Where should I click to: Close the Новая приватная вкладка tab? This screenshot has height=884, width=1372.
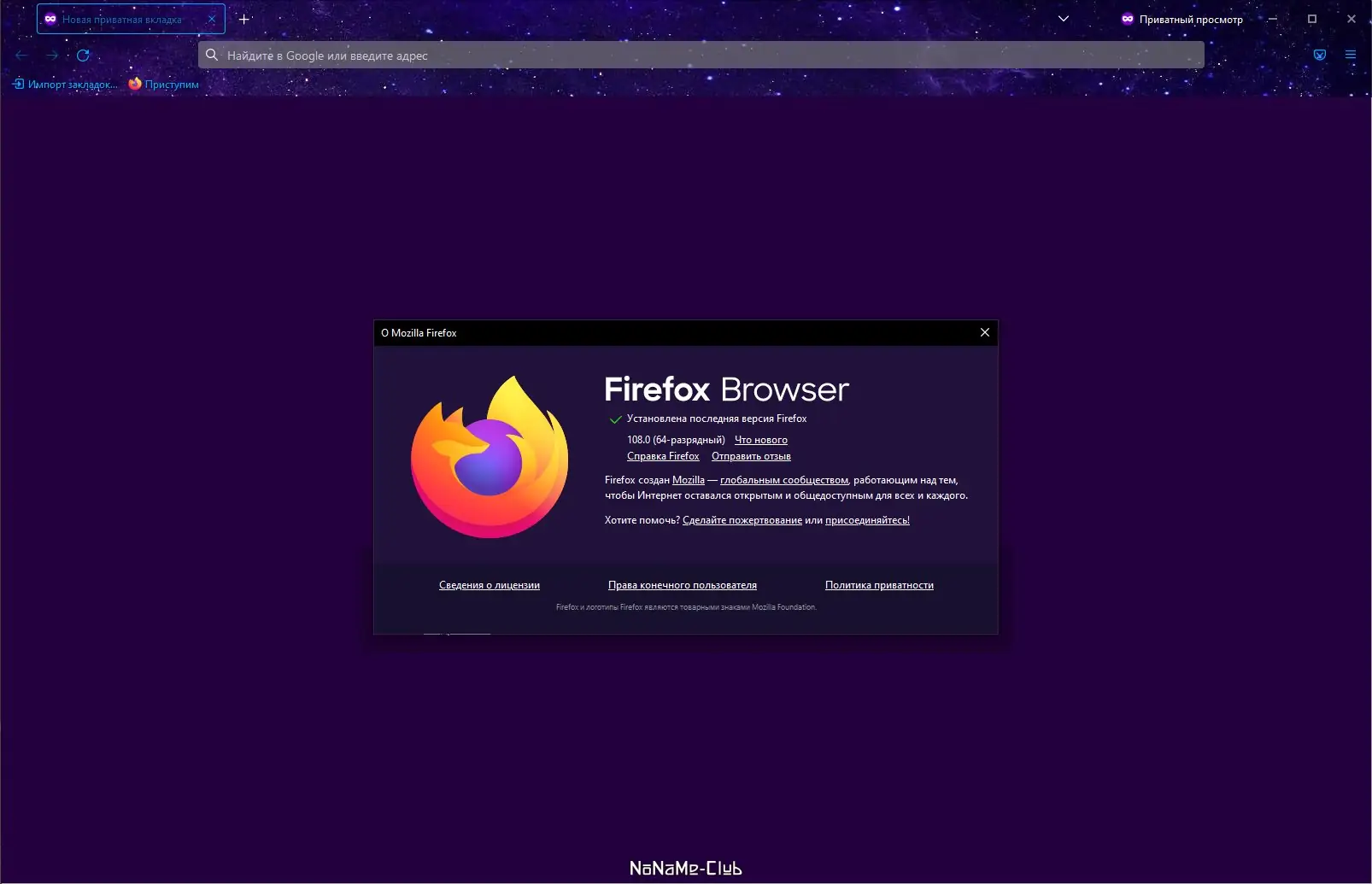click(212, 19)
